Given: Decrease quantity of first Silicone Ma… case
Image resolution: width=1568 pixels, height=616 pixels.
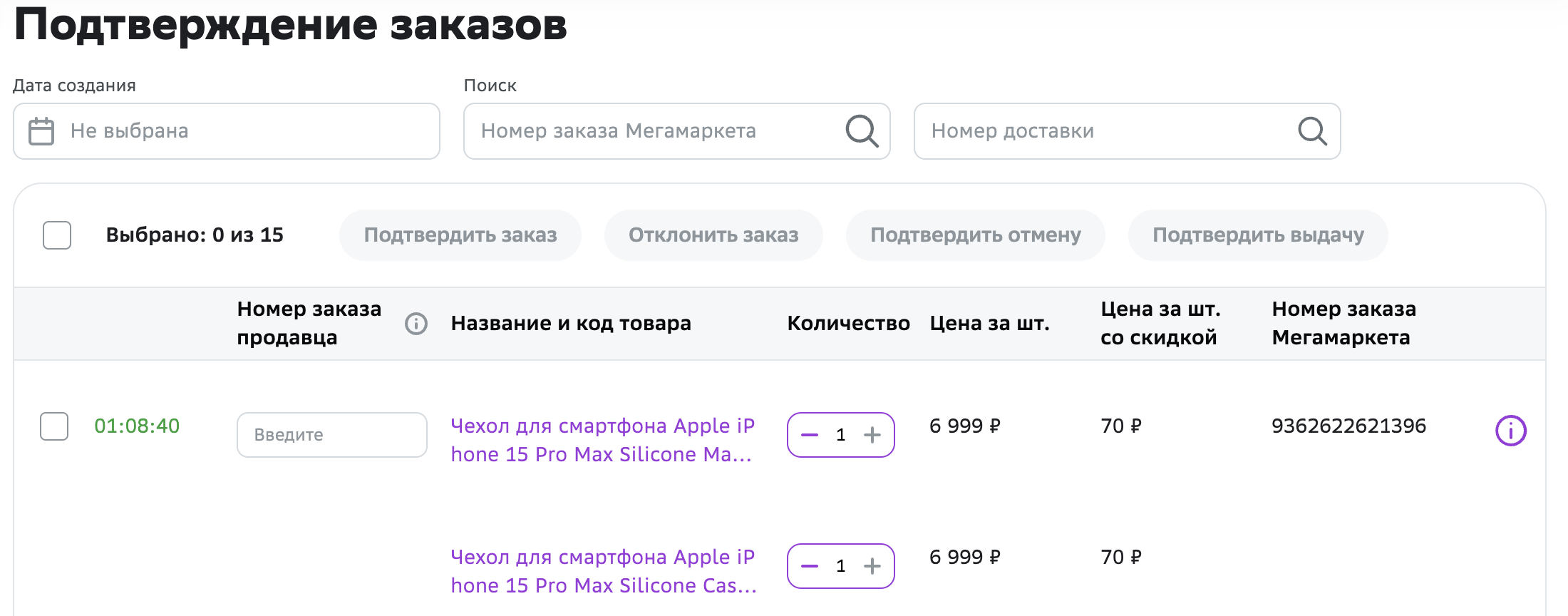Looking at the screenshot, I should click(810, 435).
